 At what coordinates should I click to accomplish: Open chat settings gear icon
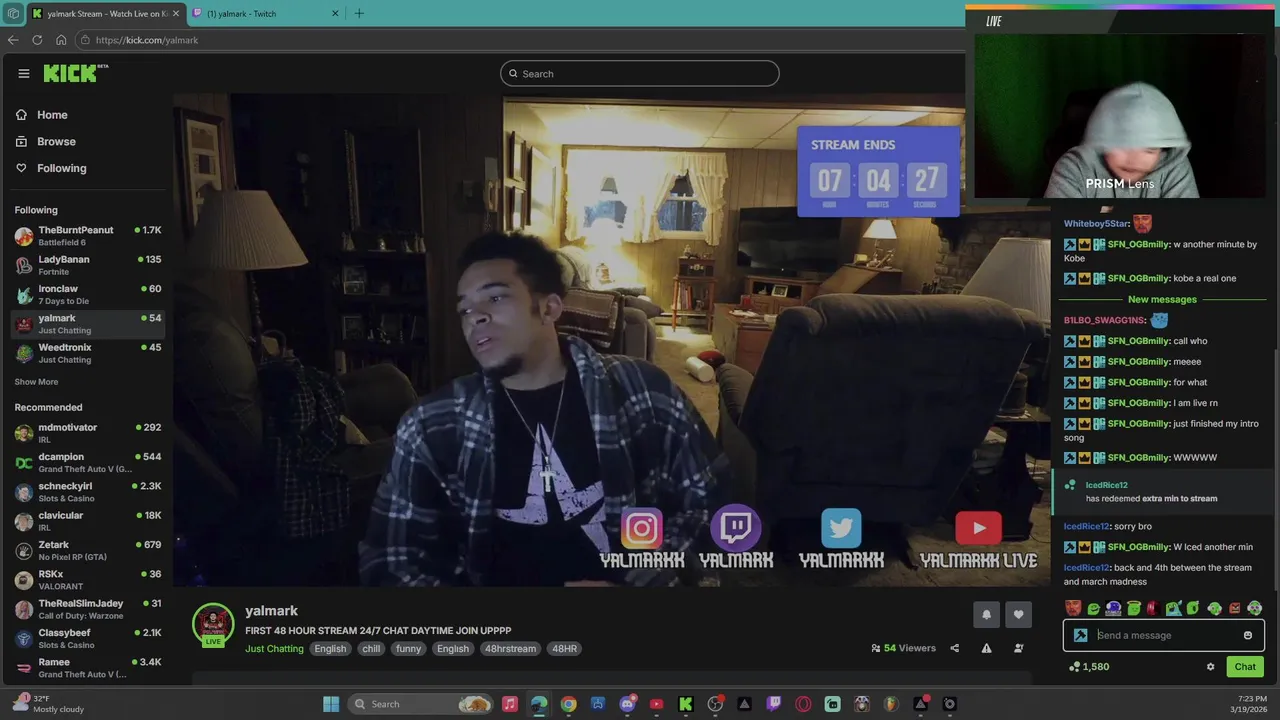[1210, 667]
